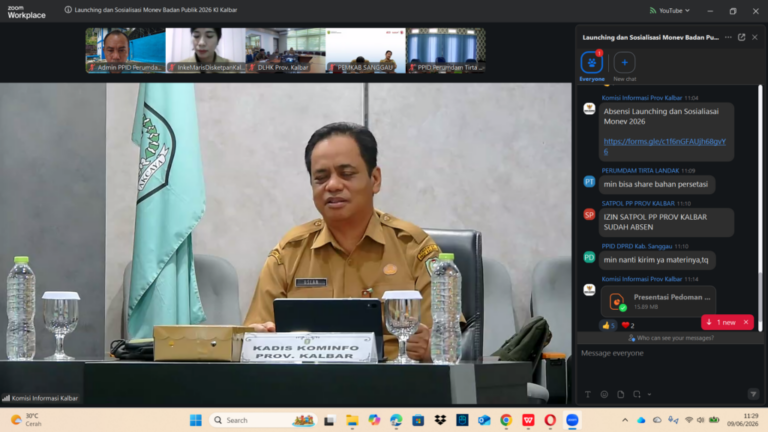Select Admin PPID Perumda participant video
The height and width of the screenshot is (432, 768).
pyautogui.click(x=125, y=50)
